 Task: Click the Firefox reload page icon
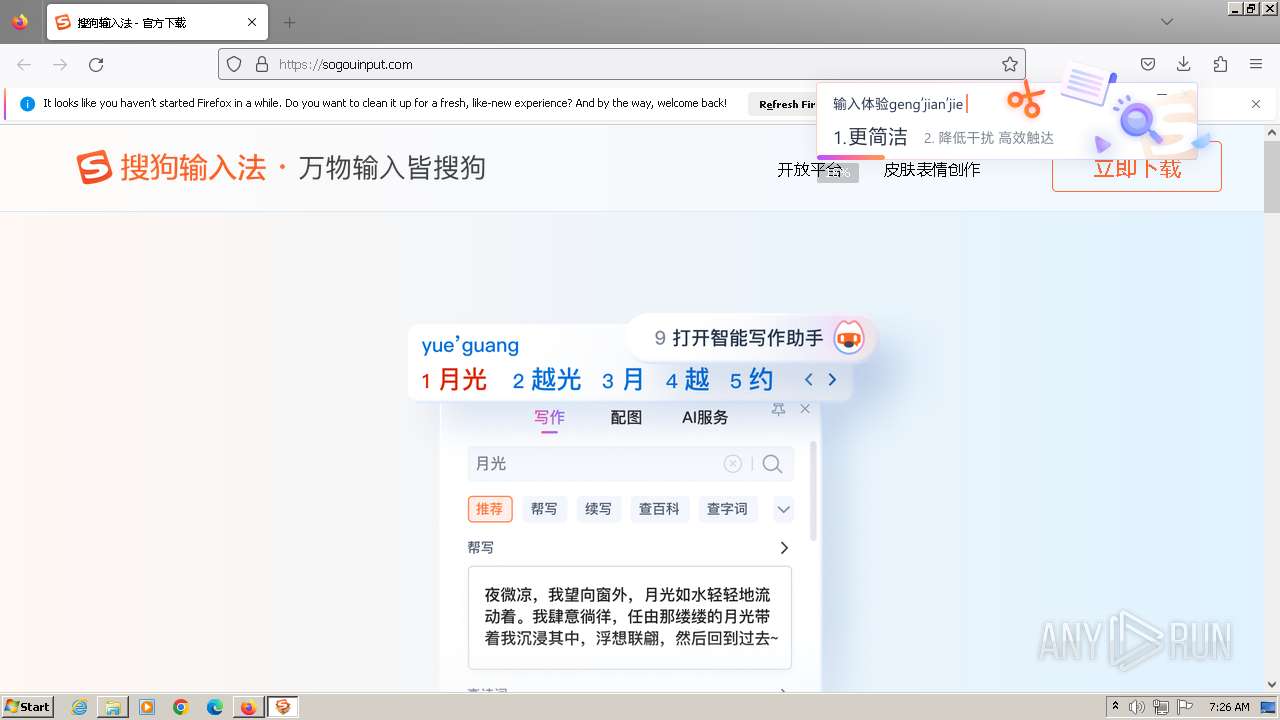tap(96, 64)
